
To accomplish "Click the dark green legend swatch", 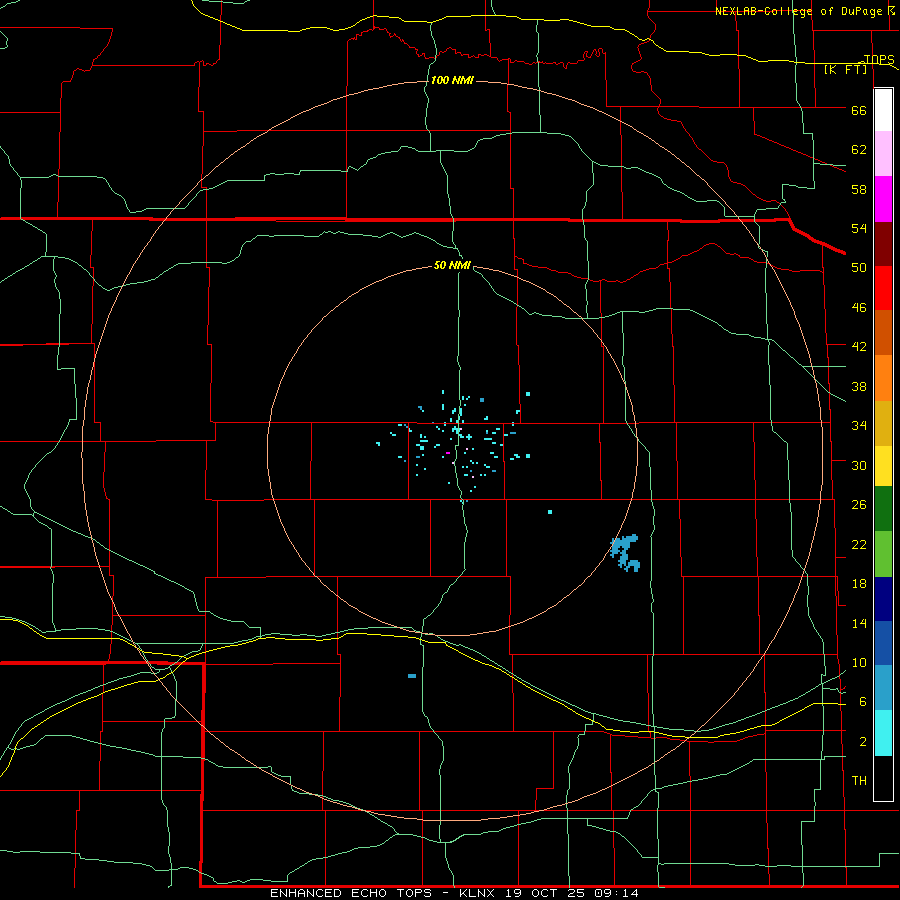I will pyautogui.click(x=883, y=509).
